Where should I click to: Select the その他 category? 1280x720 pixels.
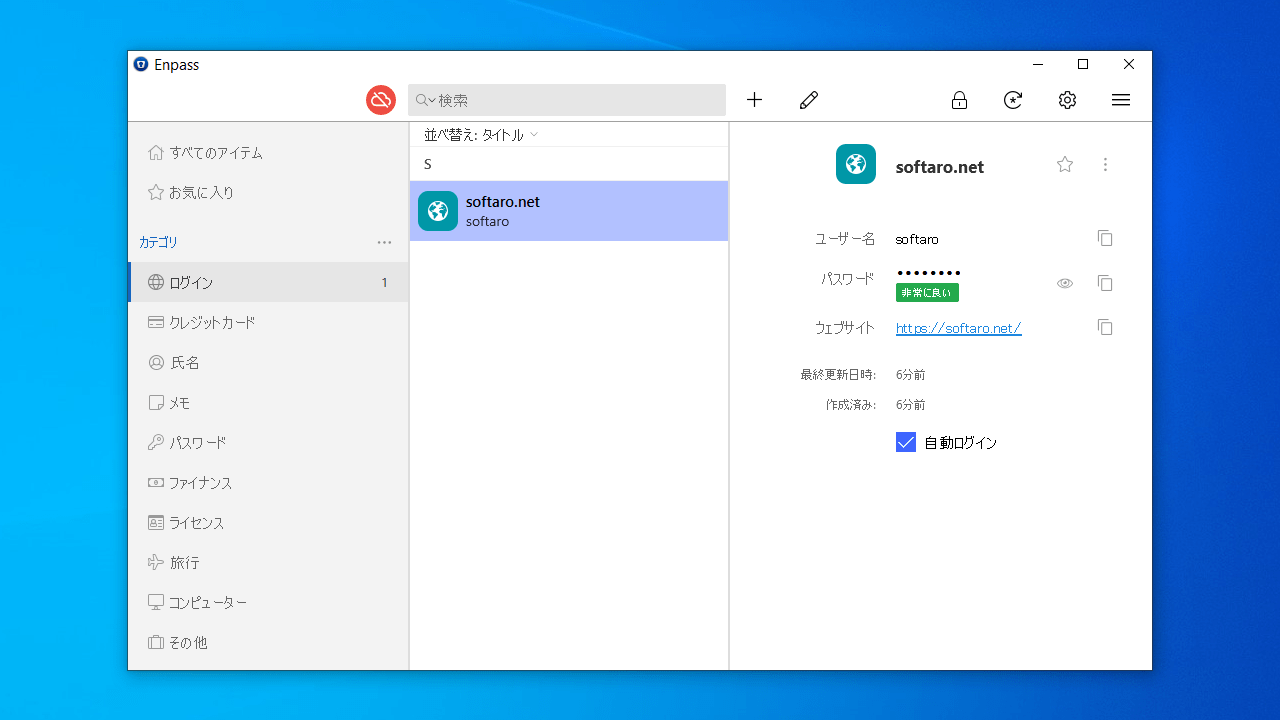point(268,642)
